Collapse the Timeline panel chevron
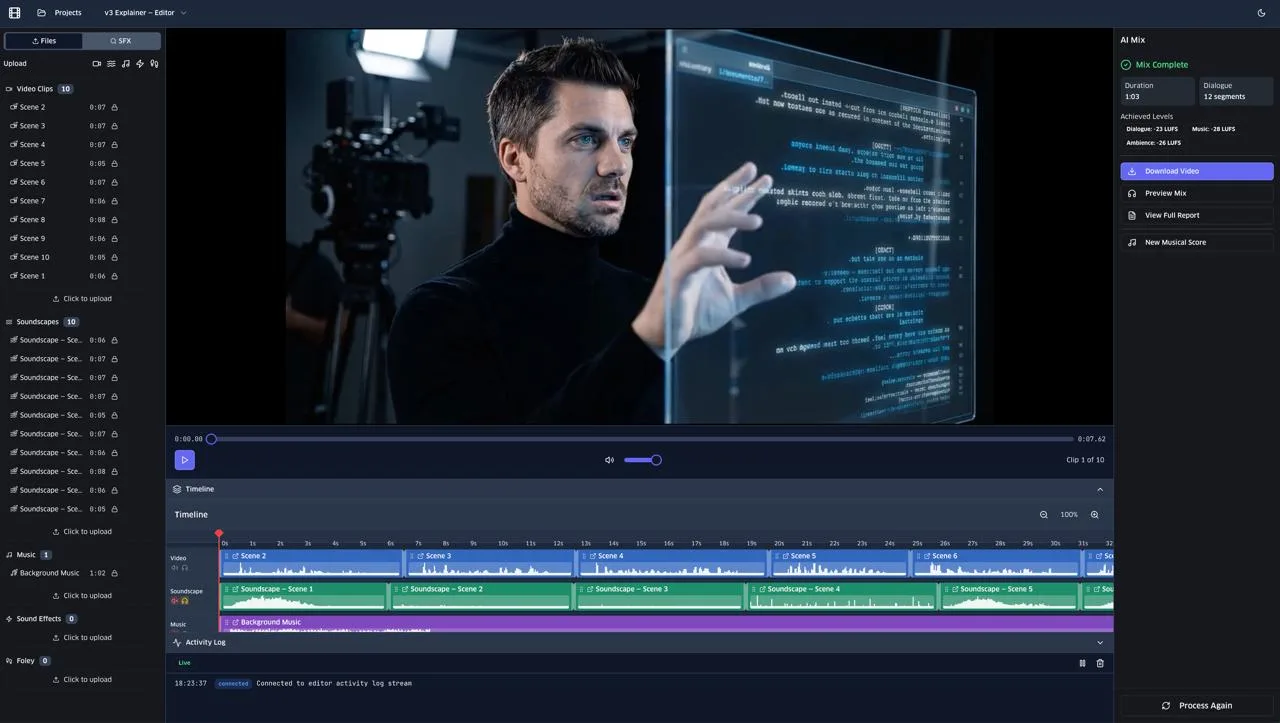Image resolution: width=1280 pixels, height=723 pixels. point(1100,489)
